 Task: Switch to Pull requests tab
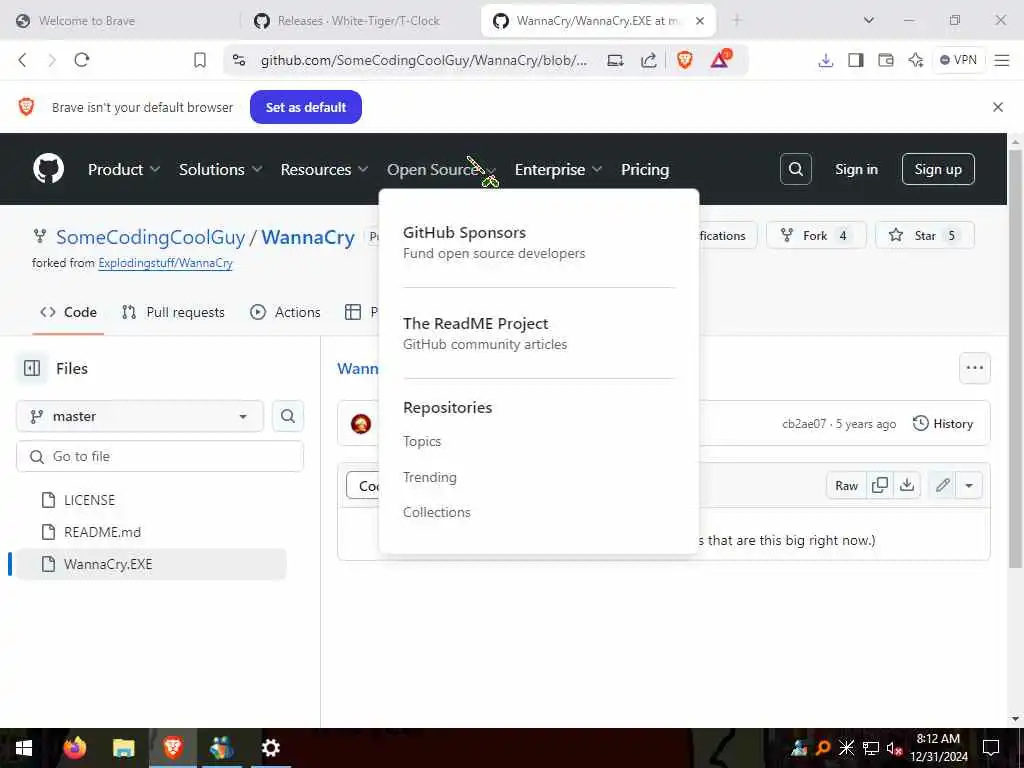(x=173, y=312)
